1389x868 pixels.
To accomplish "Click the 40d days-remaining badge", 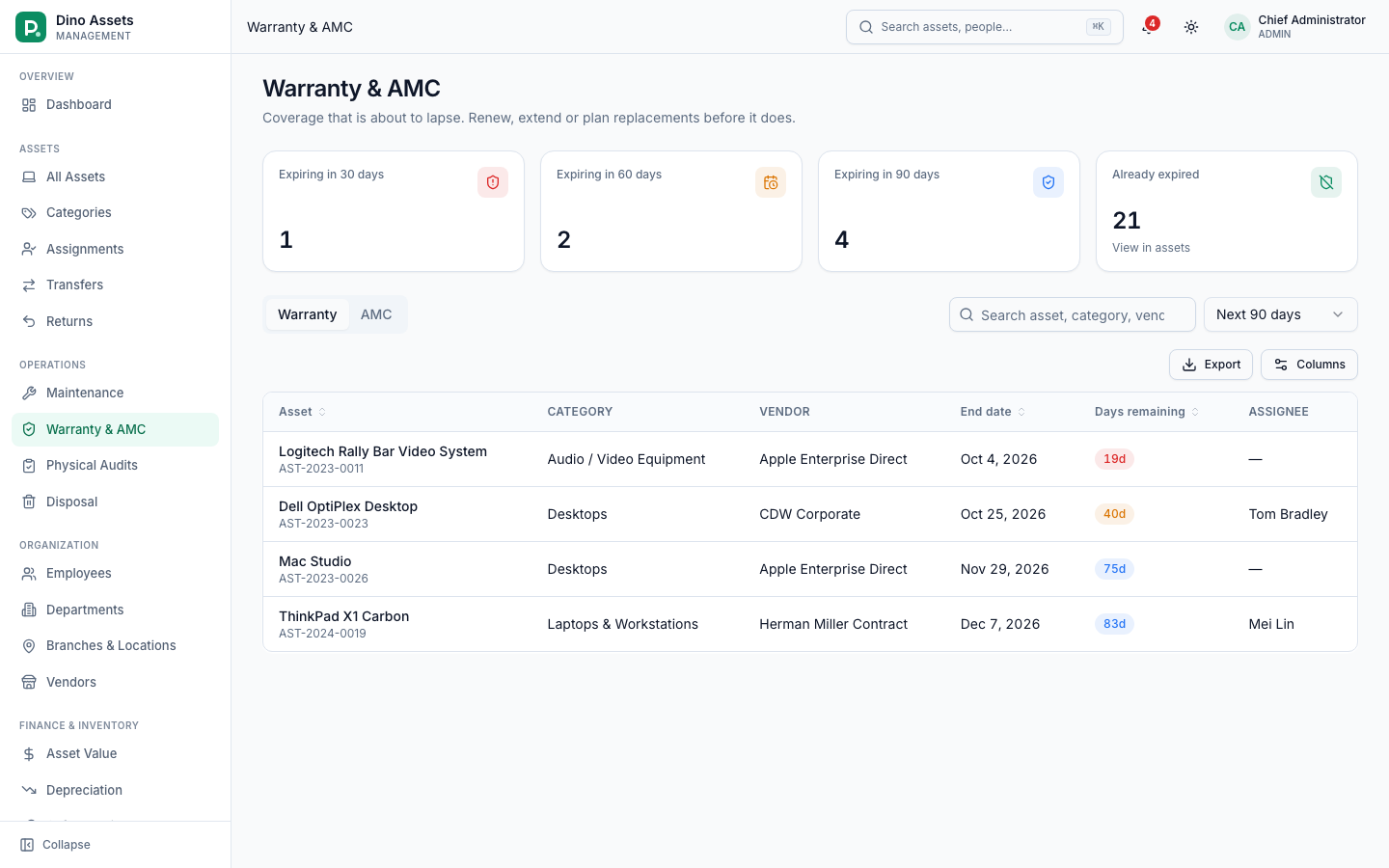I will 1114,514.
